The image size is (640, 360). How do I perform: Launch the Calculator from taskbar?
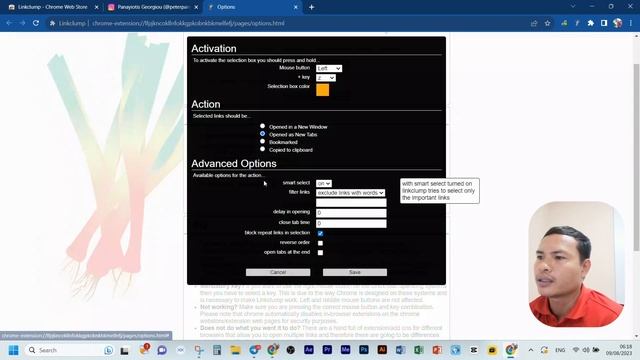[217, 350]
